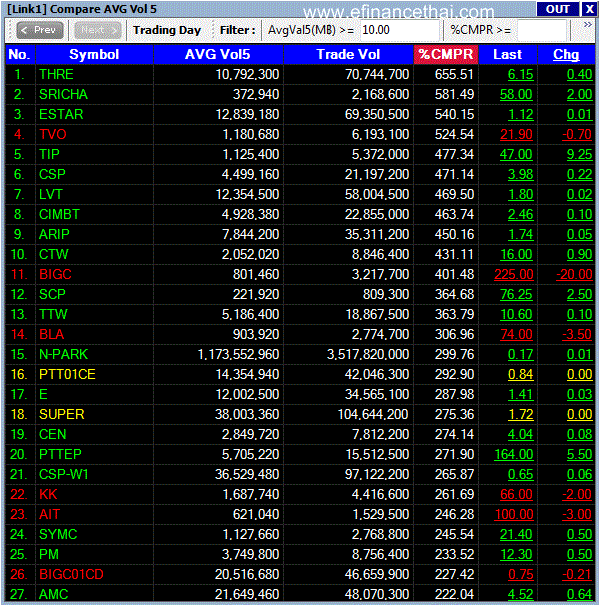Viewport: 605px width, 606px height.
Task: Click last price 225.00 for BIGC
Action: coord(513,274)
